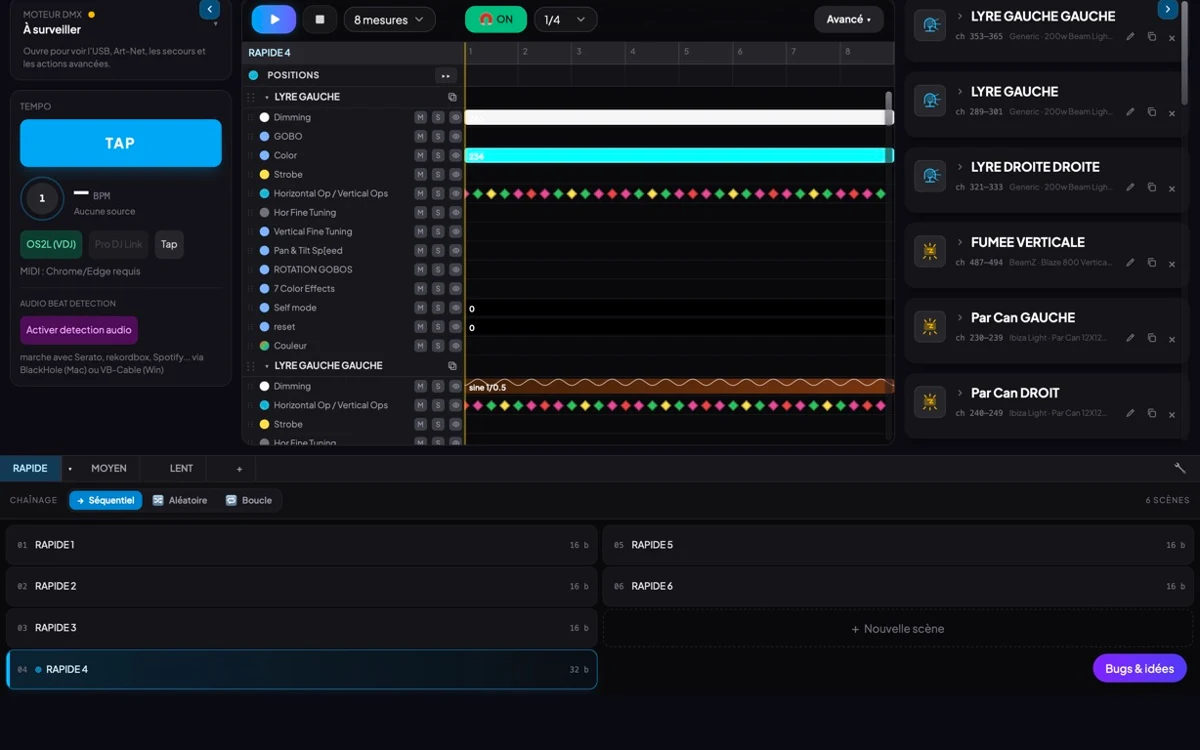The width and height of the screenshot is (1200, 750).
Task: Duplicate the Par Can GAUCHE fixture
Action: click(1151, 338)
